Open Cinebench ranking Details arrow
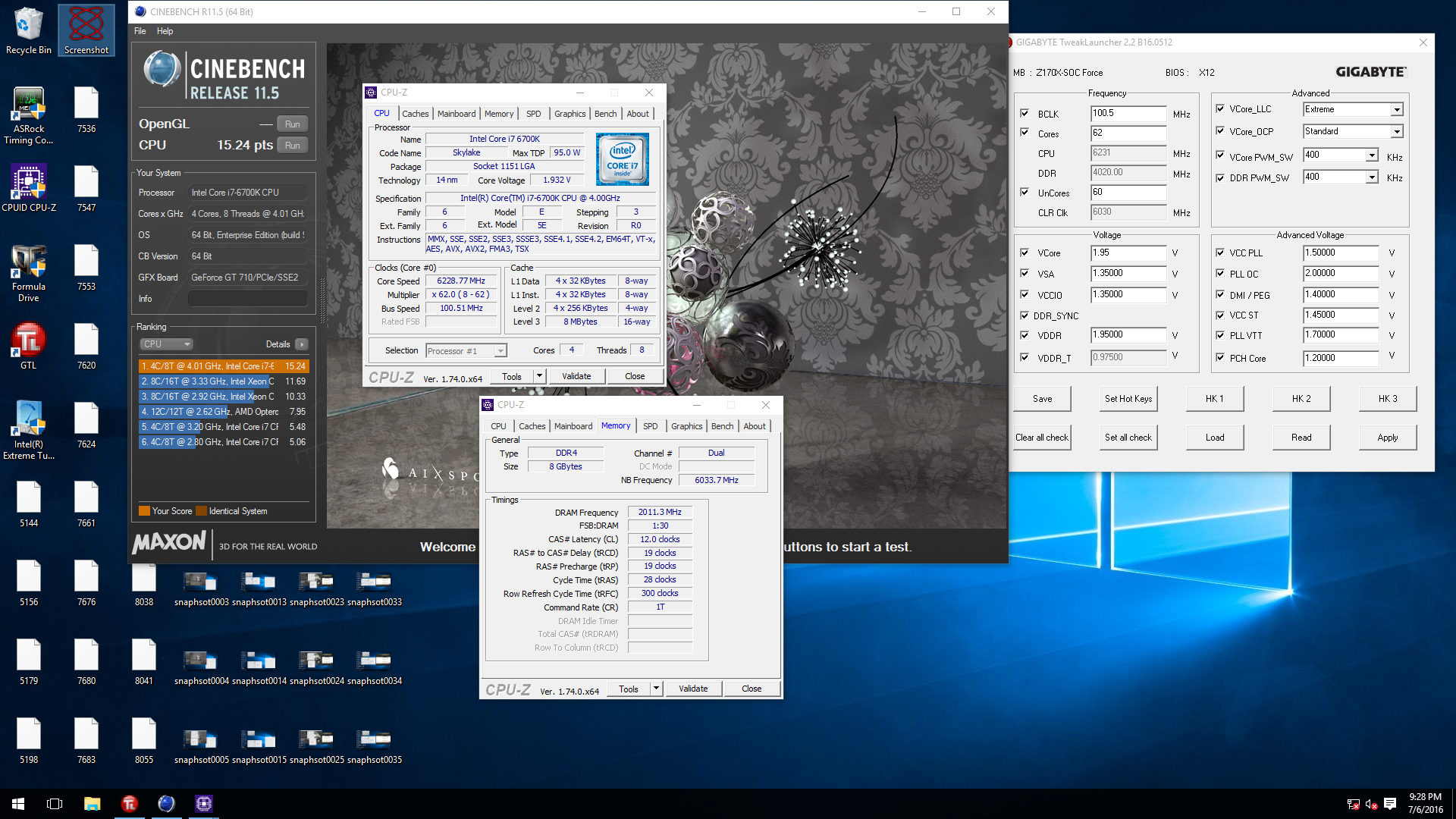This screenshot has width=1456, height=819. 302,344
